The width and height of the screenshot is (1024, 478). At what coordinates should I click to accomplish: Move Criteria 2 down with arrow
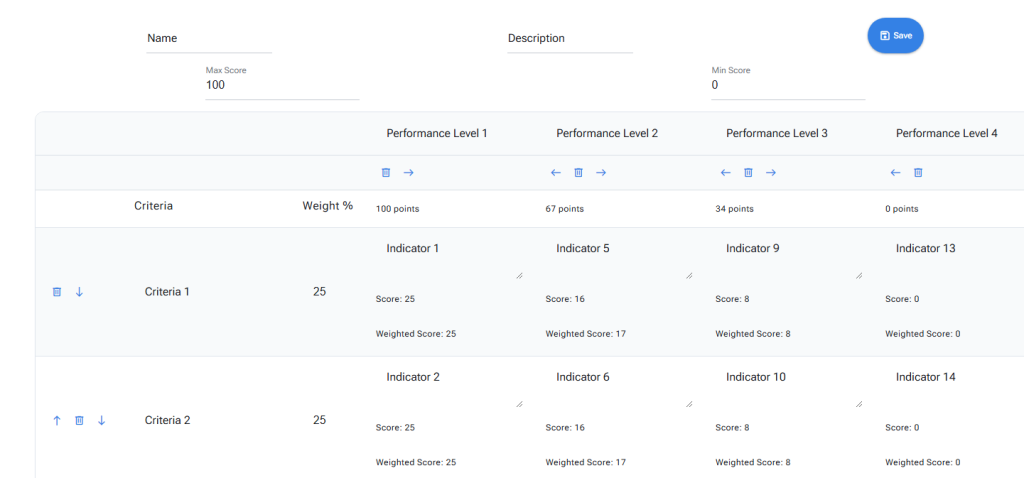click(101, 421)
